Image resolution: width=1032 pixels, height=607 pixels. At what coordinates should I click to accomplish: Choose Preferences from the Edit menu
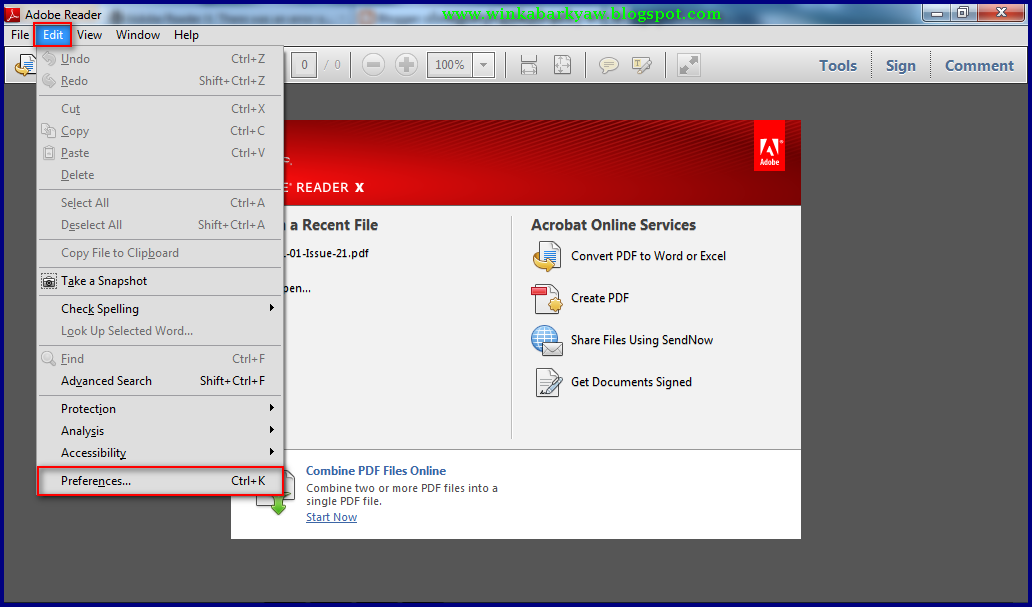click(161, 481)
